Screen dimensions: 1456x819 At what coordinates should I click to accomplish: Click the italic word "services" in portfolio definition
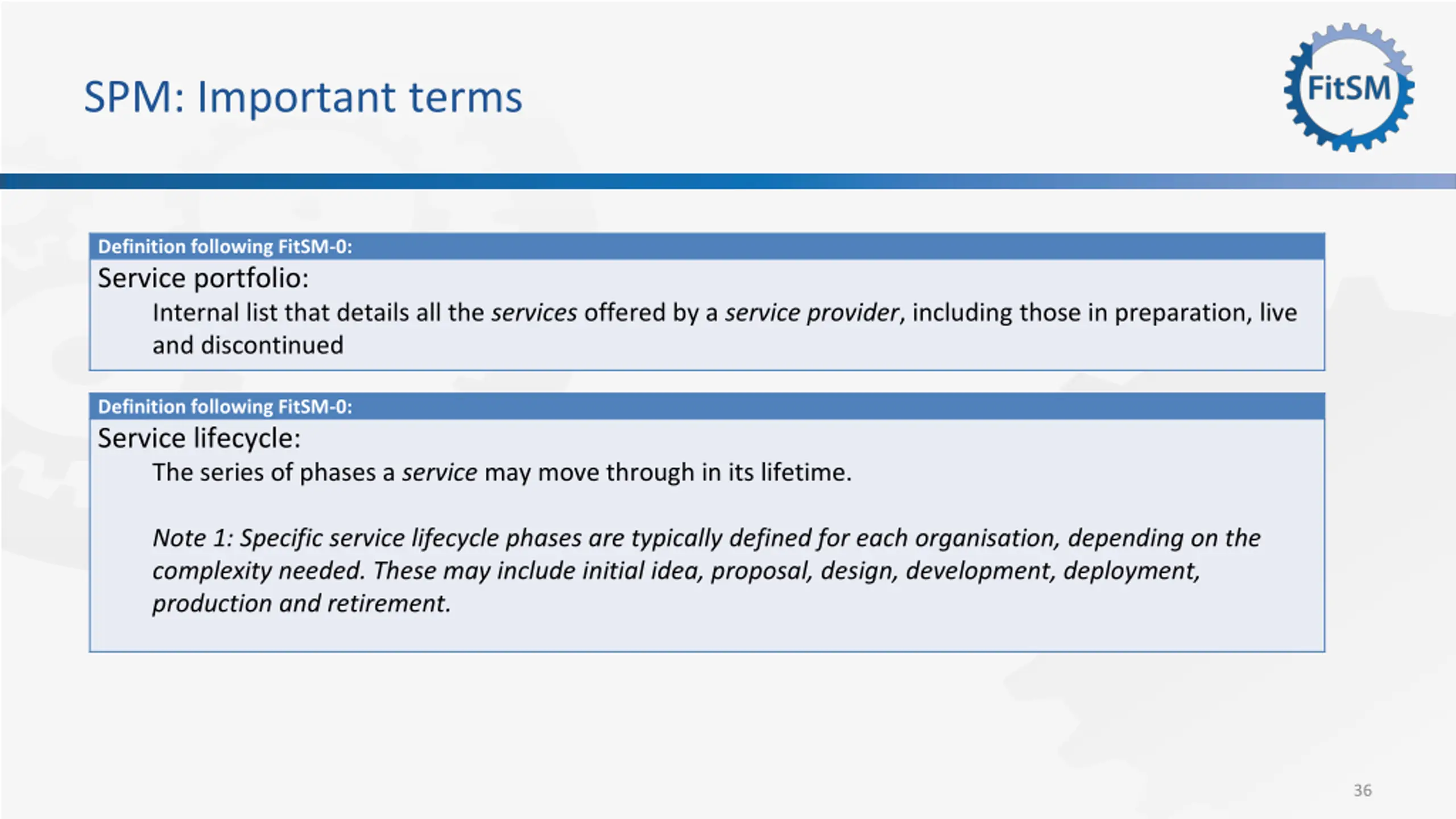point(534,313)
